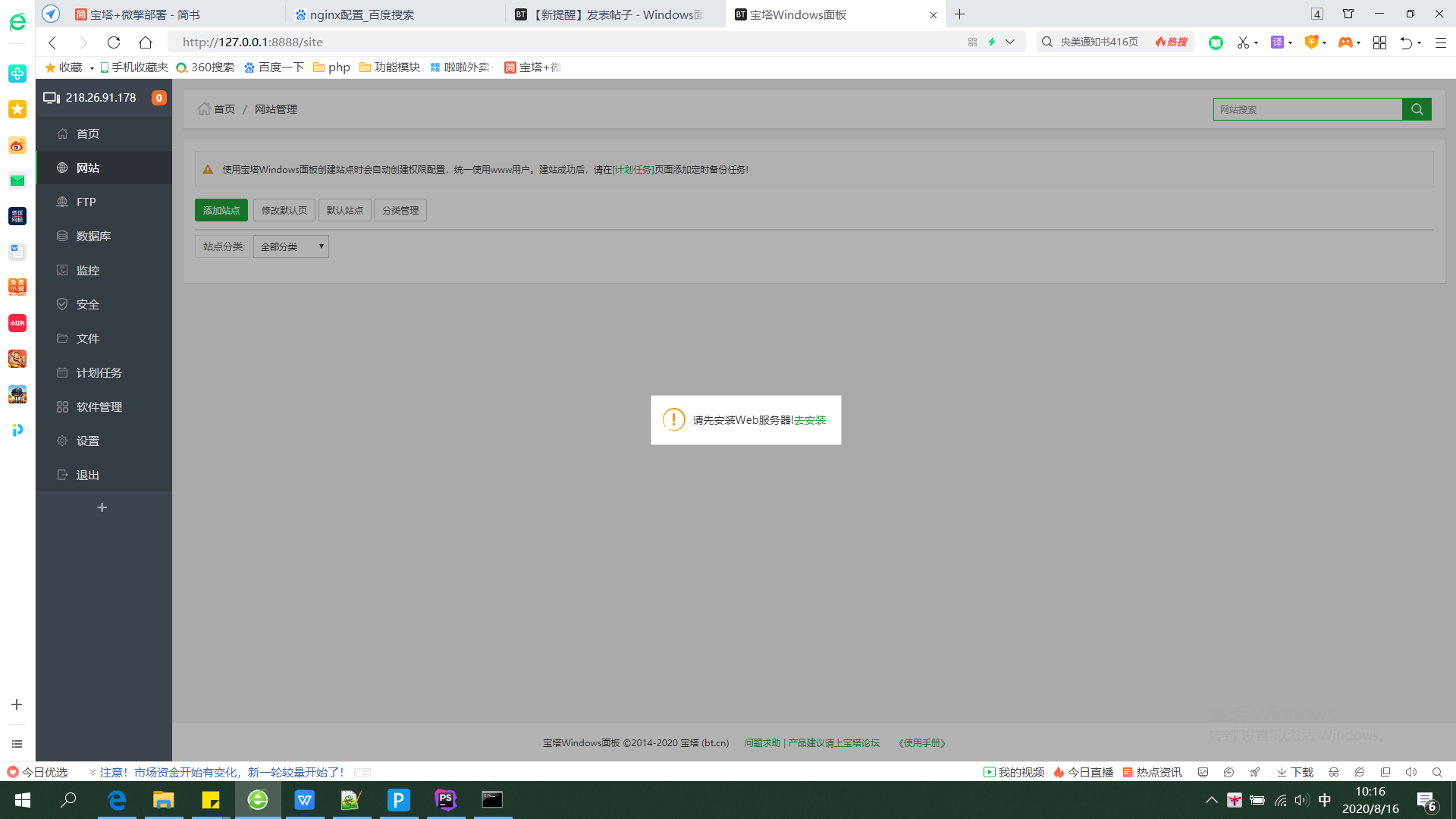
Task: Click 分类管理 button
Action: click(x=400, y=210)
